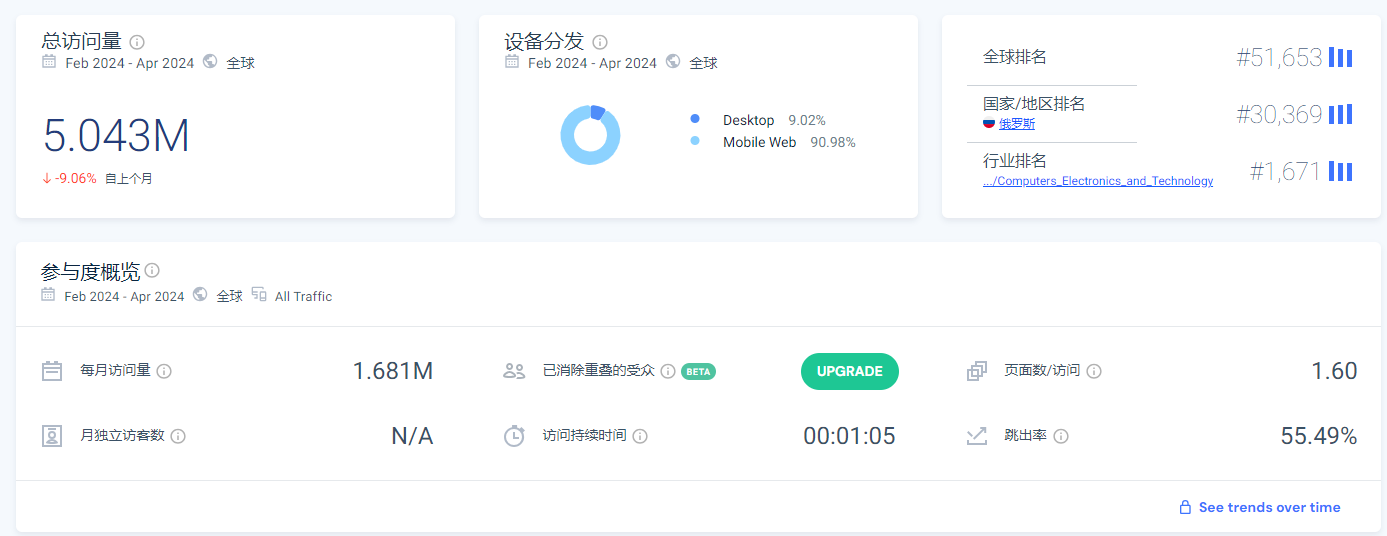This screenshot has height=536, width=1387.
Task: Open See trends over time link
Action: click(1269, 507)
